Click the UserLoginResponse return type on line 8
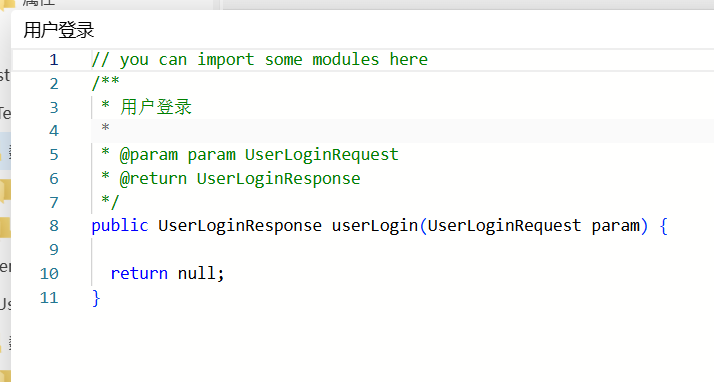The image size is (714, 382). (240, 226)
